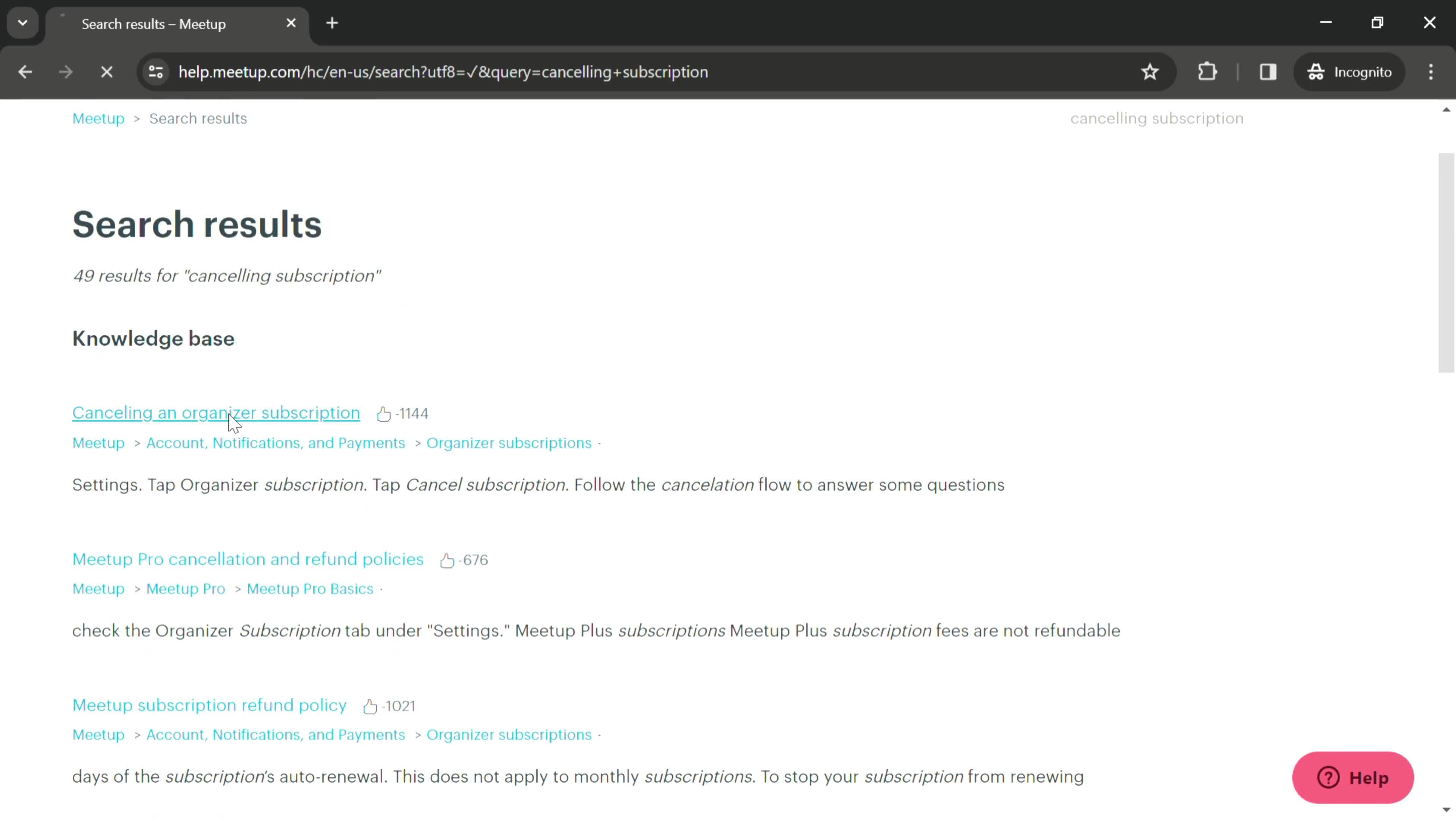Viewport: 1456px width, 819px height.
Task: Click the -676 vote count
Action: click(x=474, y=560)
